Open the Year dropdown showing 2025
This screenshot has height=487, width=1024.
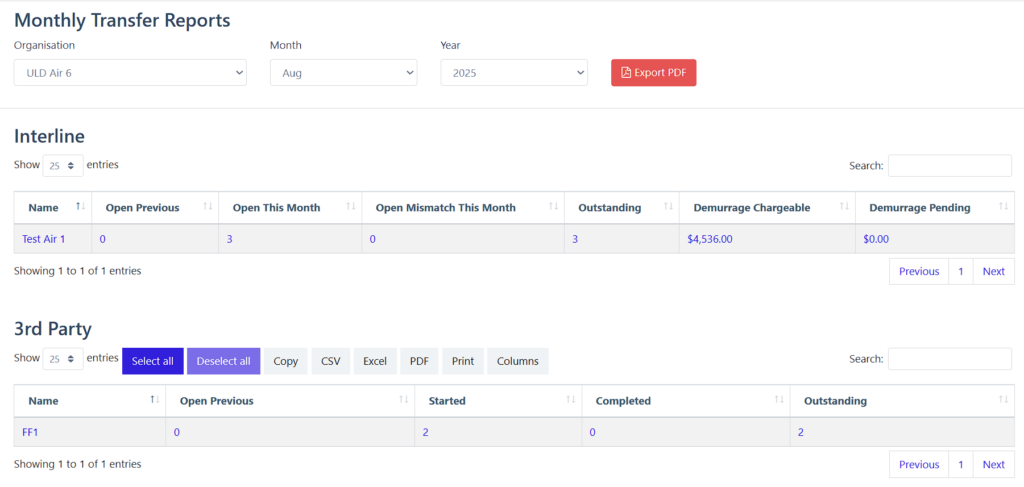pos(514,73)
